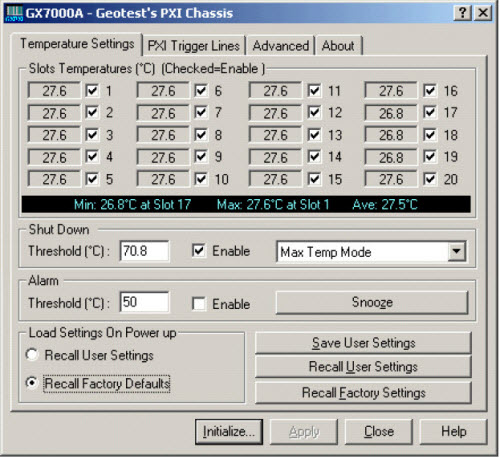The width and height of the screenshot is (500, 458).
Task: Toggle the Shut Down Enable checkbox
Action: [199, 251]
